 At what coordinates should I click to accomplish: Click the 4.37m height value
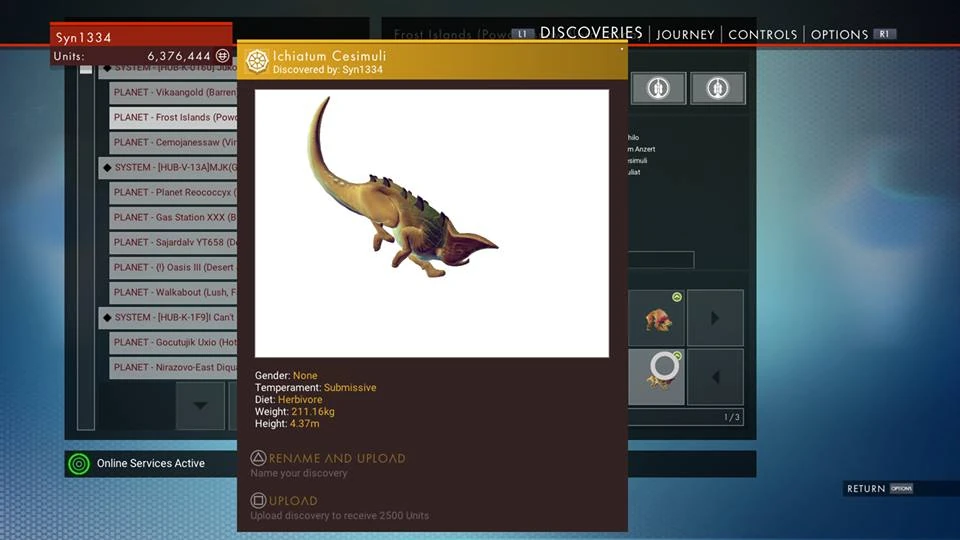[304, 424]
